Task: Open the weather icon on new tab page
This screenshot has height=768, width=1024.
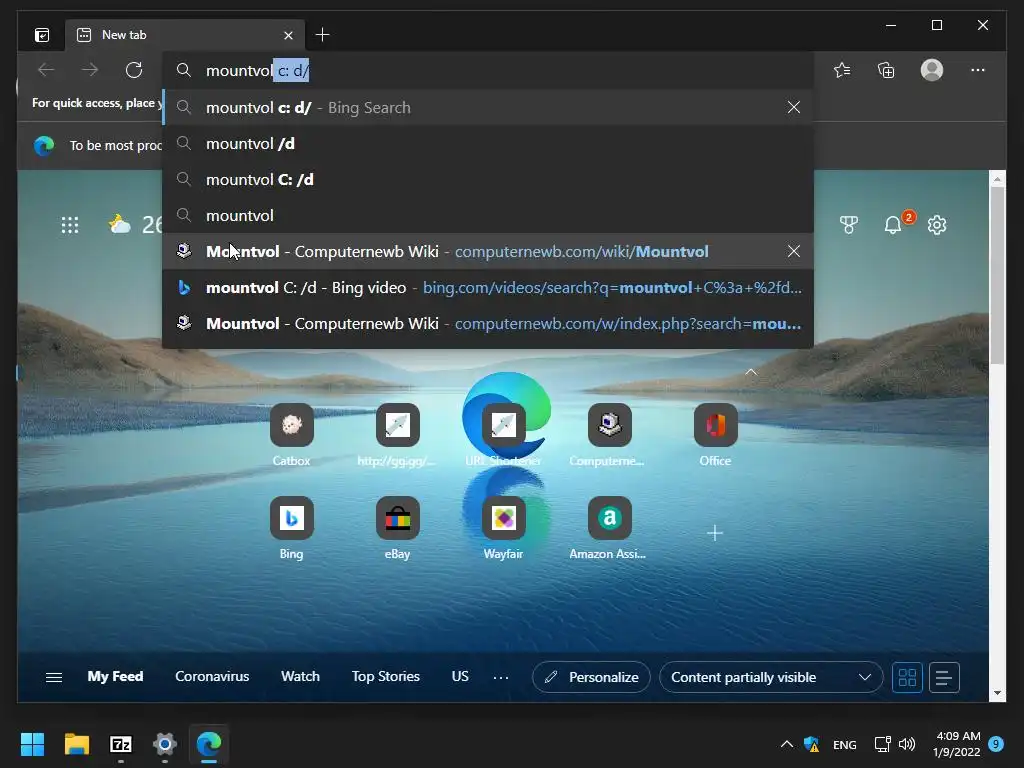Action: 120,225
